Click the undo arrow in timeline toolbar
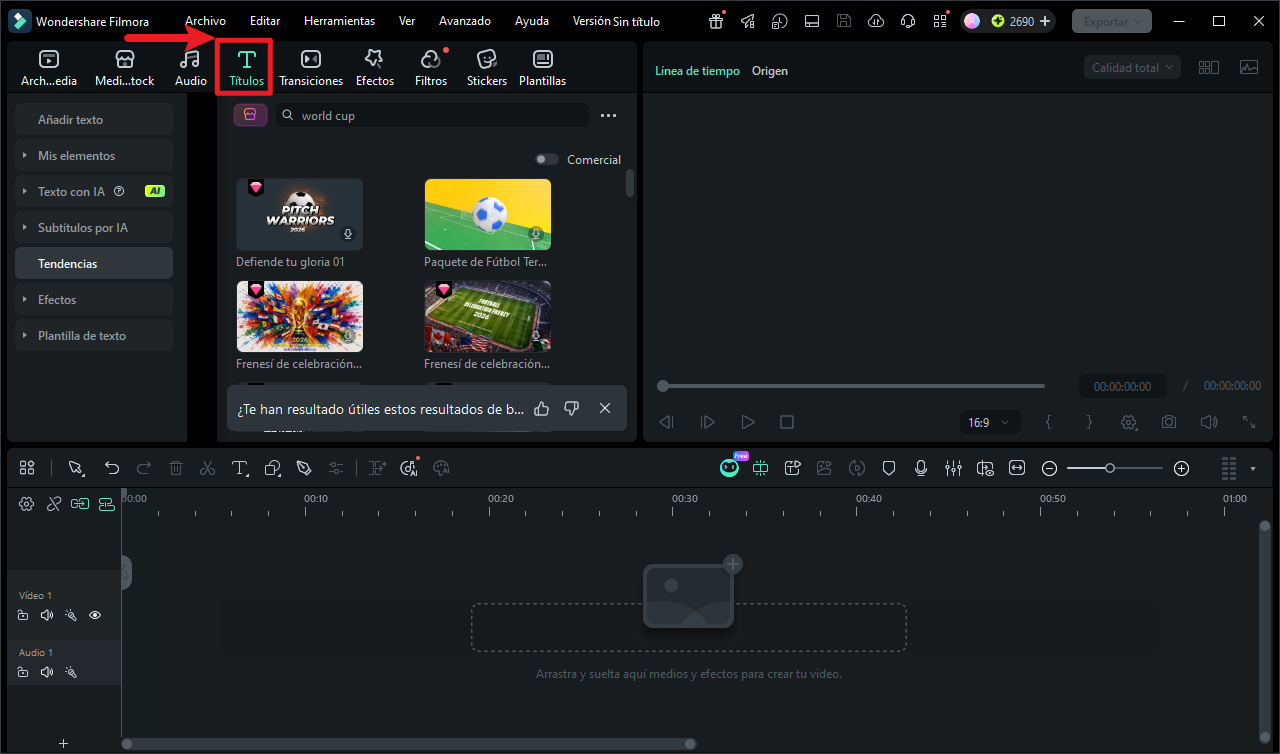 click(x=112, y=468)
